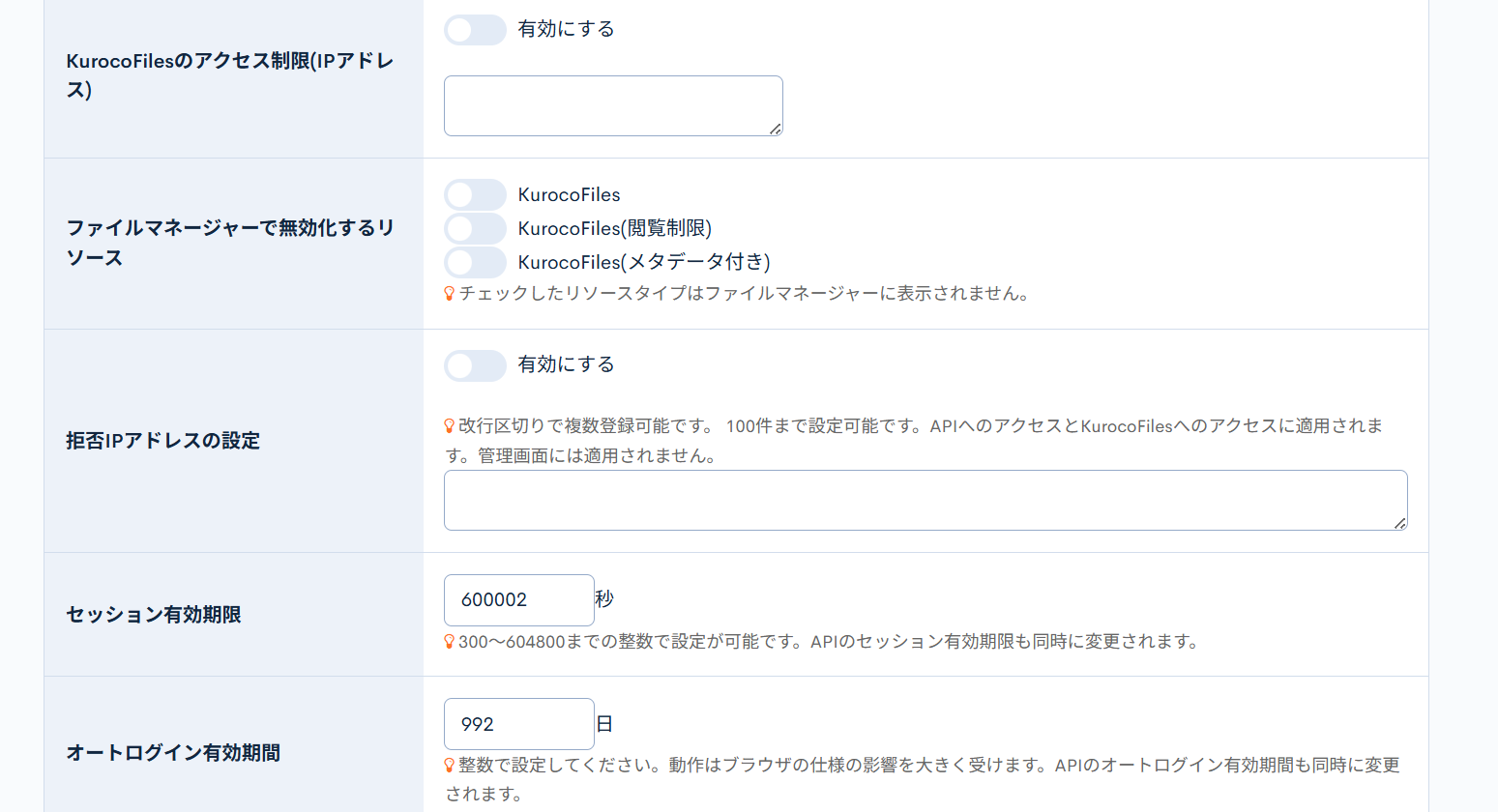Click the 日 unit label beside auto-login field
The image size is (1498, 812).
tap(604, 724)
